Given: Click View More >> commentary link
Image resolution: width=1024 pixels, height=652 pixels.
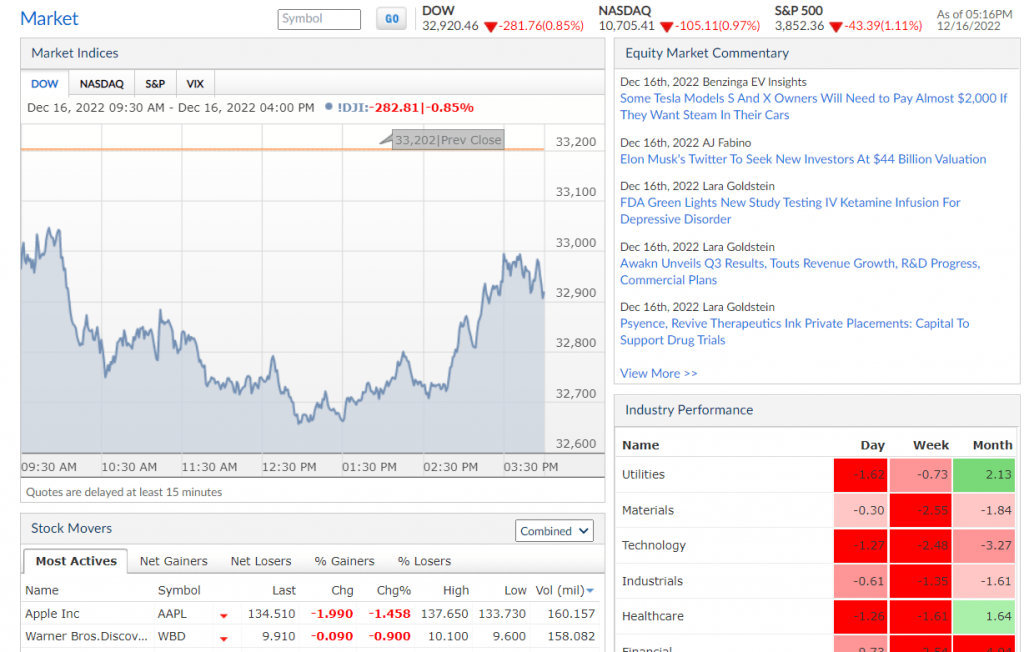Looking at the screenshot, I should coord(658,373).
